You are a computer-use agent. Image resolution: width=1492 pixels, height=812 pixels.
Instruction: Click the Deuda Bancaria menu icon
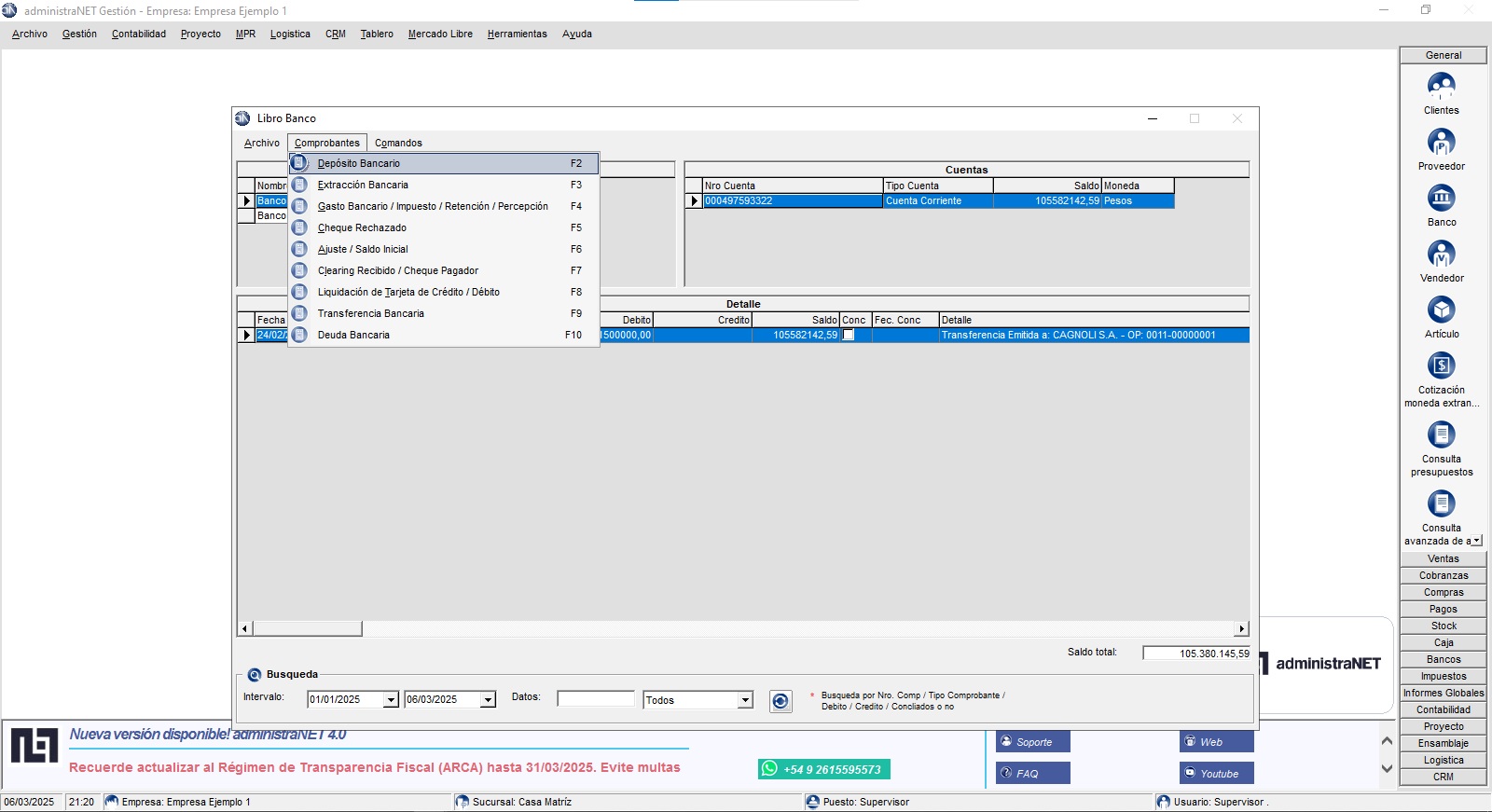pos(299,335)
